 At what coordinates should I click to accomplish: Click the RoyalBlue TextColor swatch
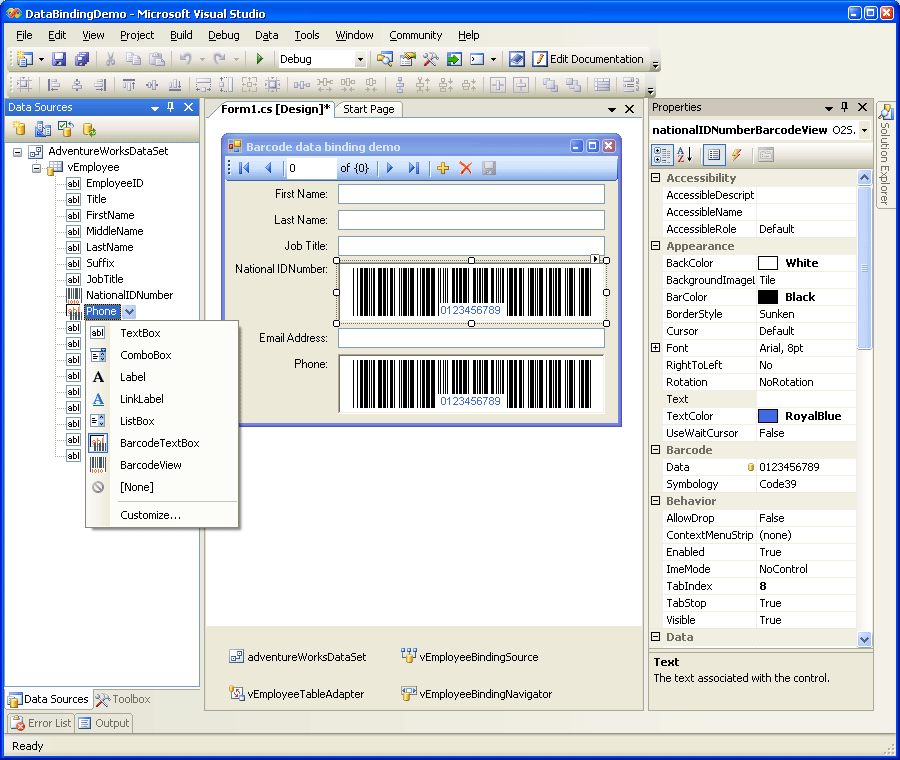coord(768,416)
